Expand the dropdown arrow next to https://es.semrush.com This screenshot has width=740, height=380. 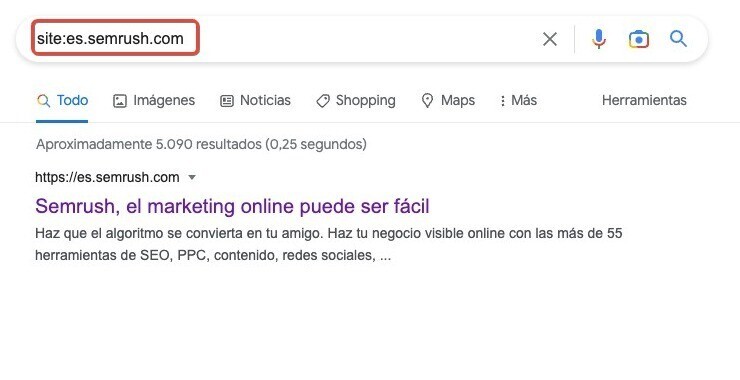(192, 178)
